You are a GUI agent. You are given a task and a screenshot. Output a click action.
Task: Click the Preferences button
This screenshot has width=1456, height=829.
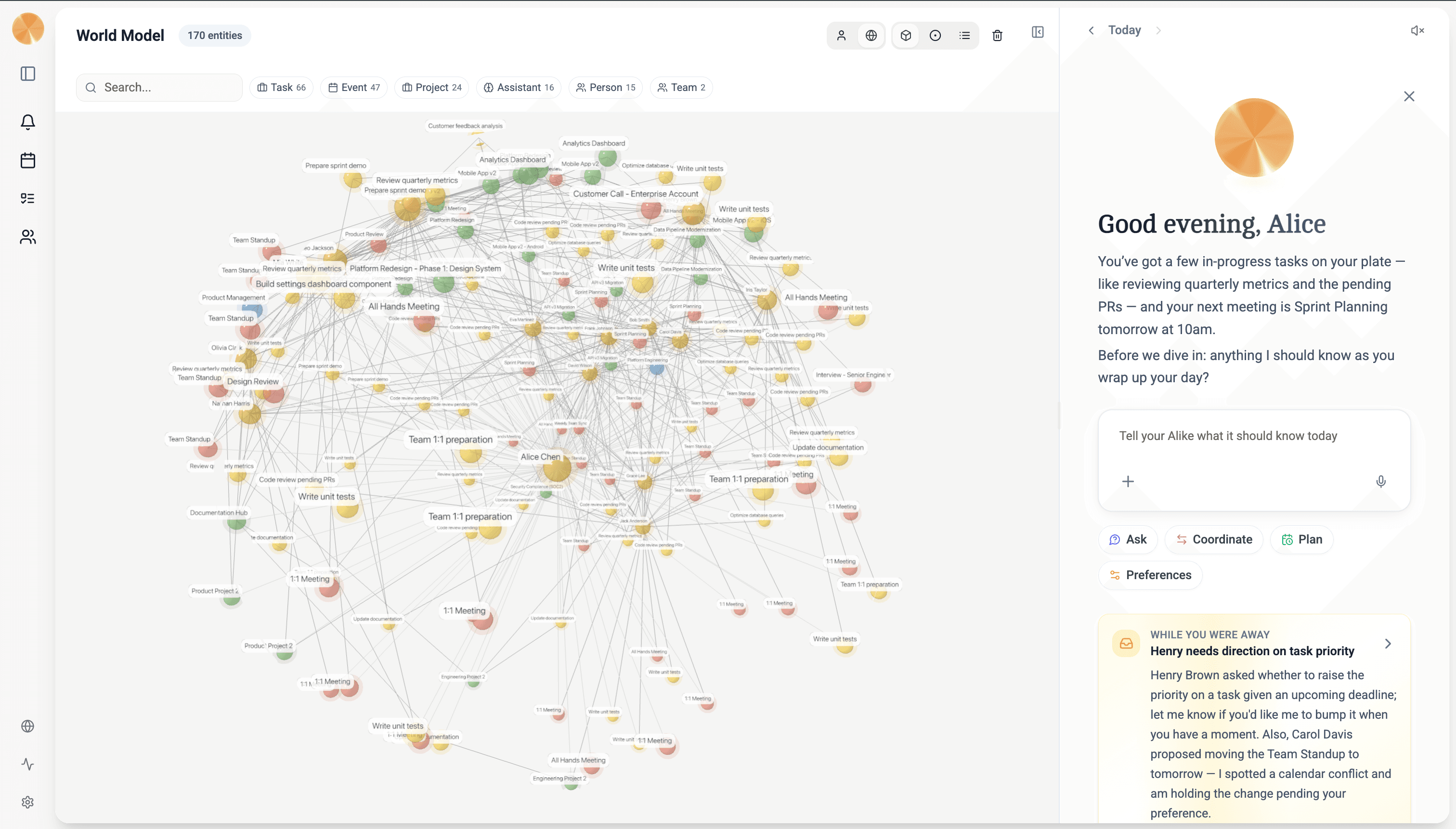tap(1150, 575)
